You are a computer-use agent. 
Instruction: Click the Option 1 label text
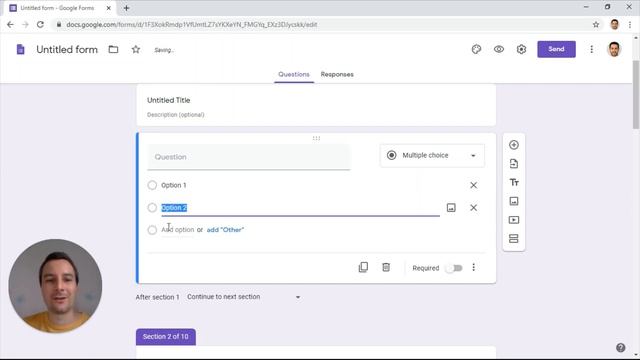pos(173,185)
